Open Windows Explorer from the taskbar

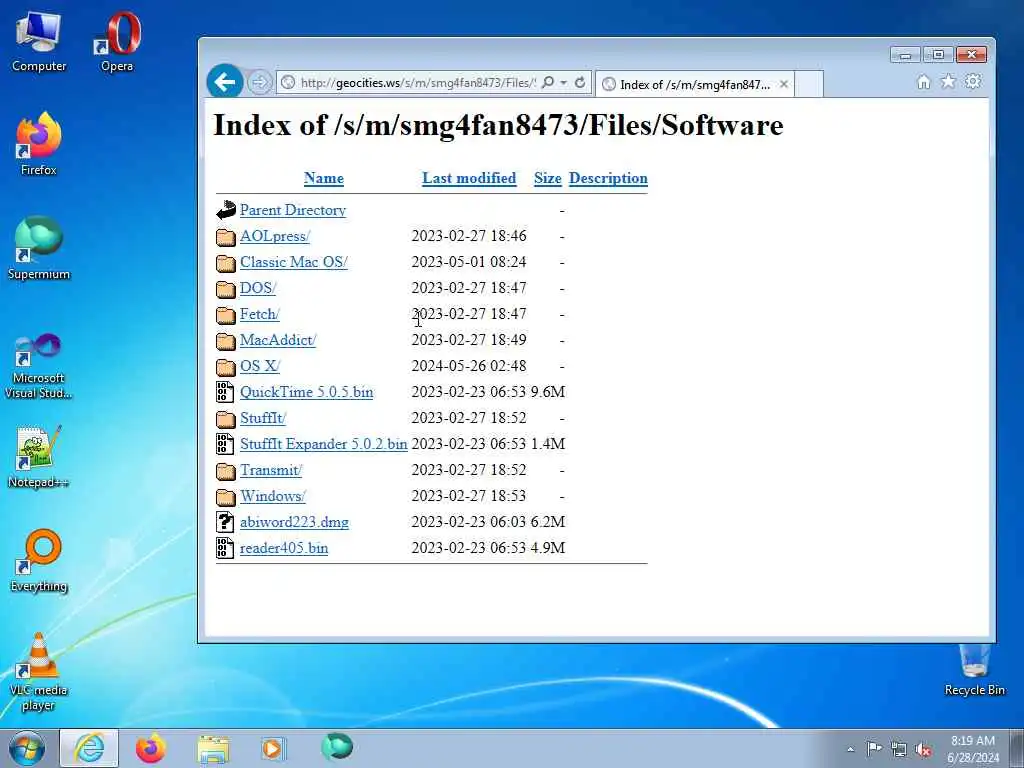click(213, 749)
